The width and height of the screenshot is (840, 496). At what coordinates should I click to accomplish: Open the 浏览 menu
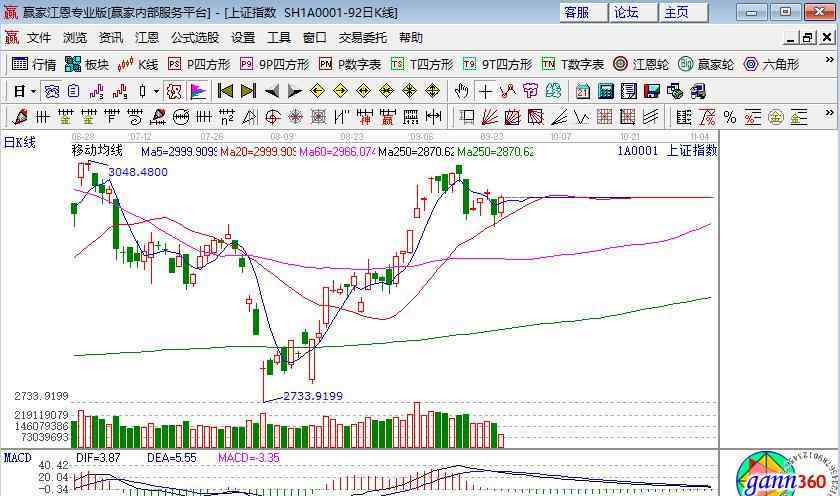(74, 38)
